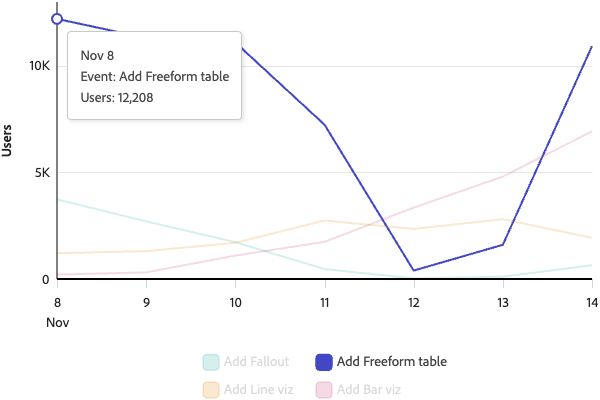Click the 5K y-axis label

point(42,172)
